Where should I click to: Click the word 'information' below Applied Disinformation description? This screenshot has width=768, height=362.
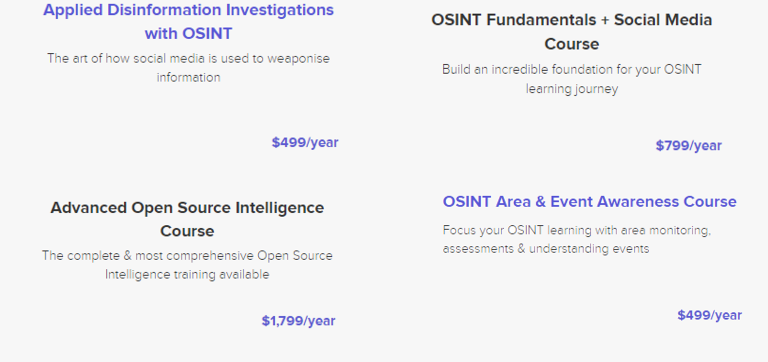(x=189, y=77)
